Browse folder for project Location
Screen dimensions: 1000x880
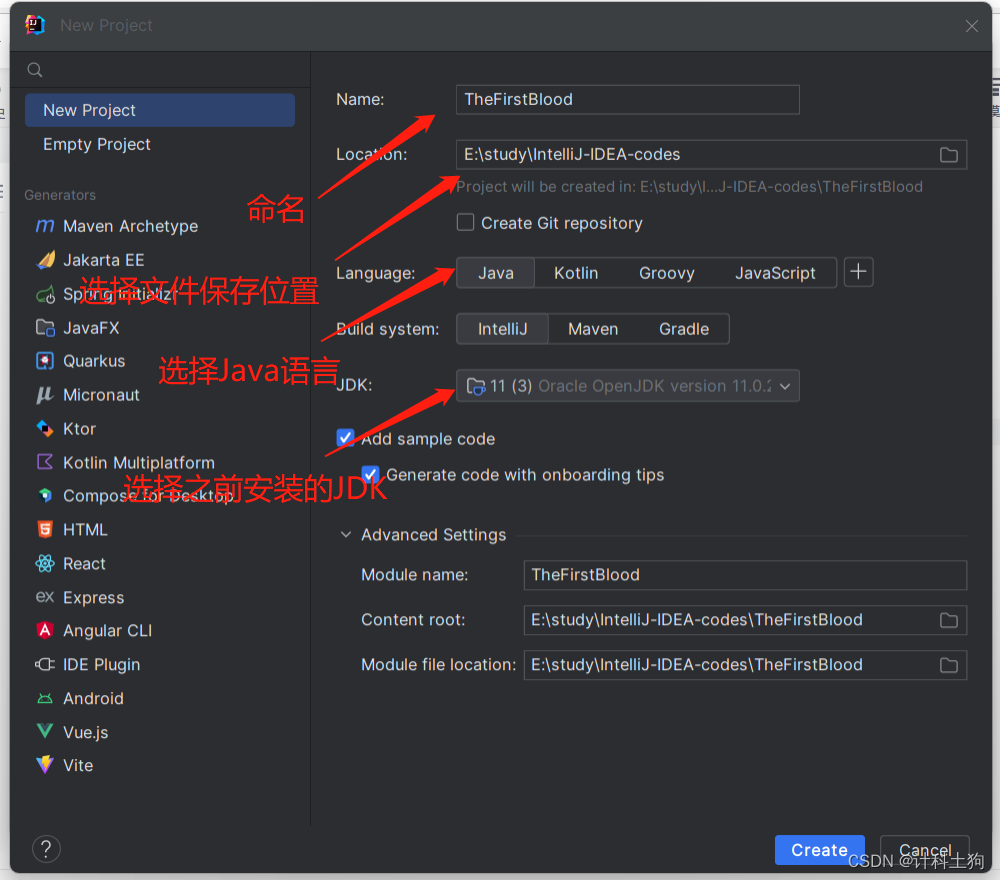(x=948, y=154)
